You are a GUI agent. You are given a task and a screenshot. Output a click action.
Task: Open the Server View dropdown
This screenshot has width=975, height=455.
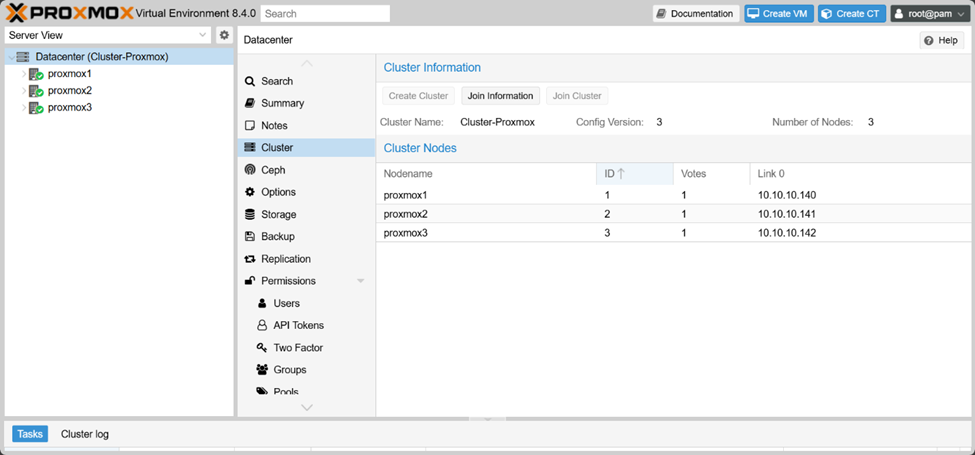108,35
